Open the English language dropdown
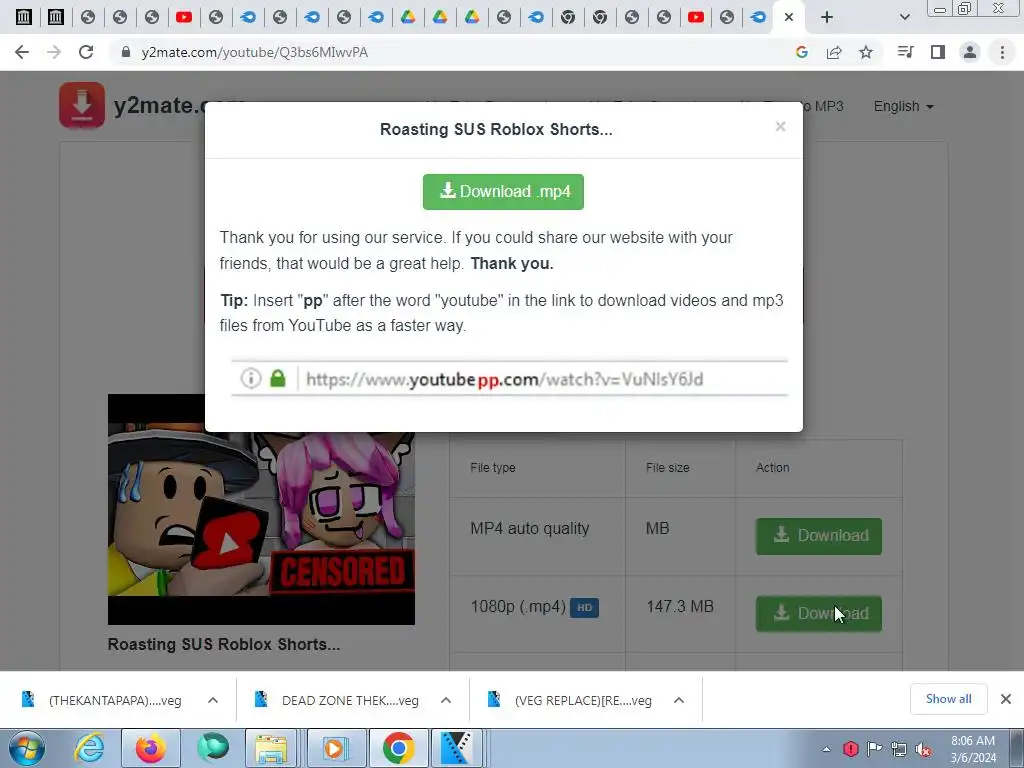1024x768 pixels. (x=903, y=106)
